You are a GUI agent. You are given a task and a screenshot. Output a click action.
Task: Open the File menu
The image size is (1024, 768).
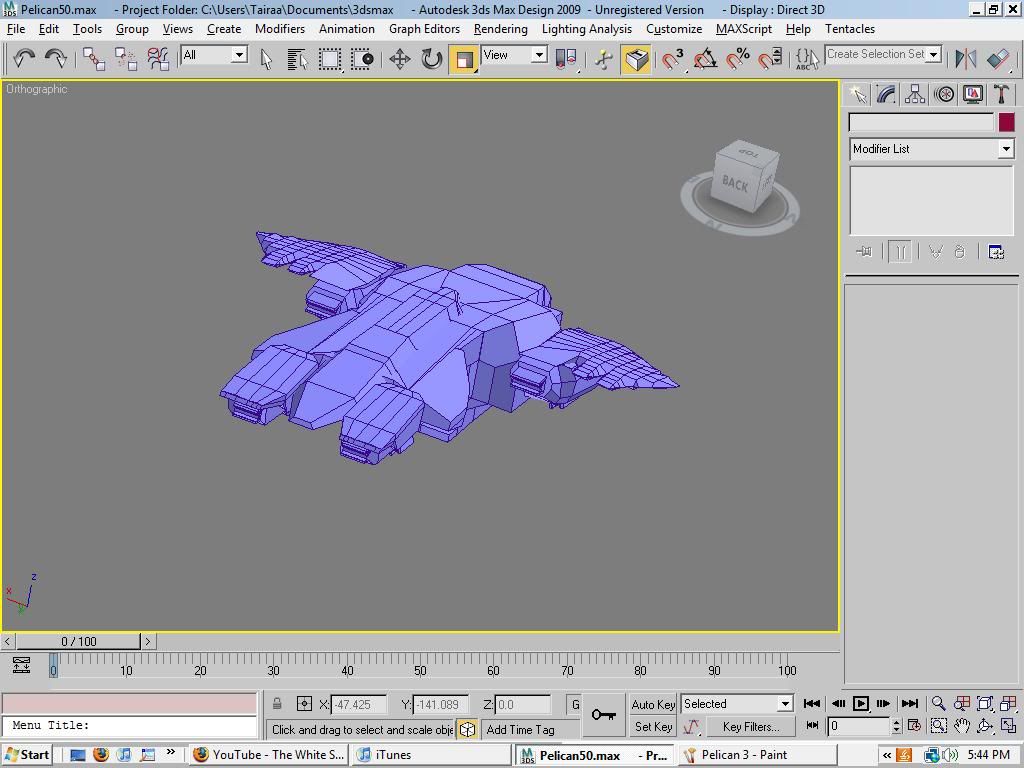tap(16, 29)
